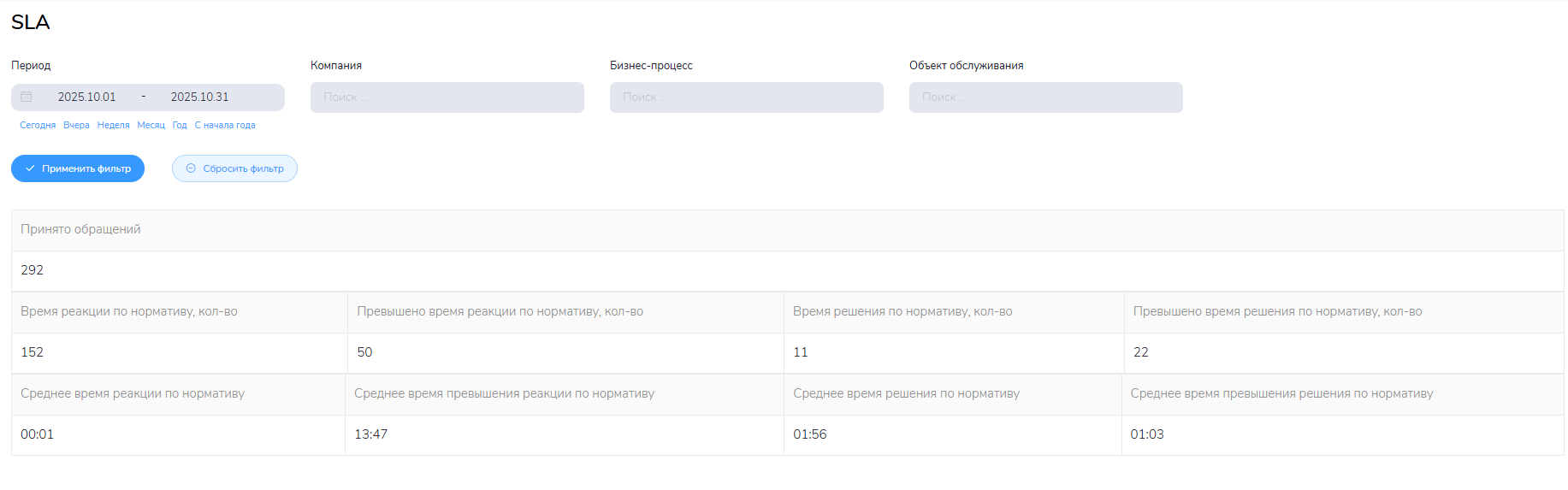Select the Вчера quick period link
Screen dimensions: 1568x490
coord(76,126)
